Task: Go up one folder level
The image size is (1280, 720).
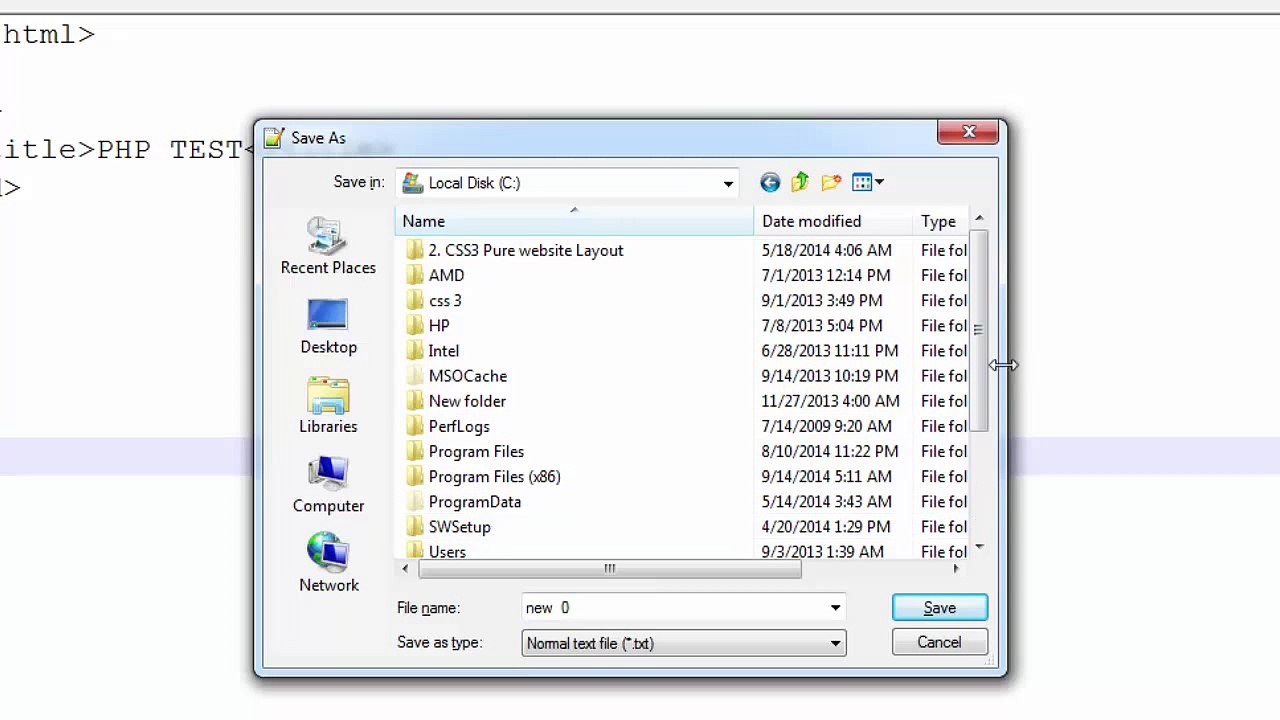Action: 800,182
